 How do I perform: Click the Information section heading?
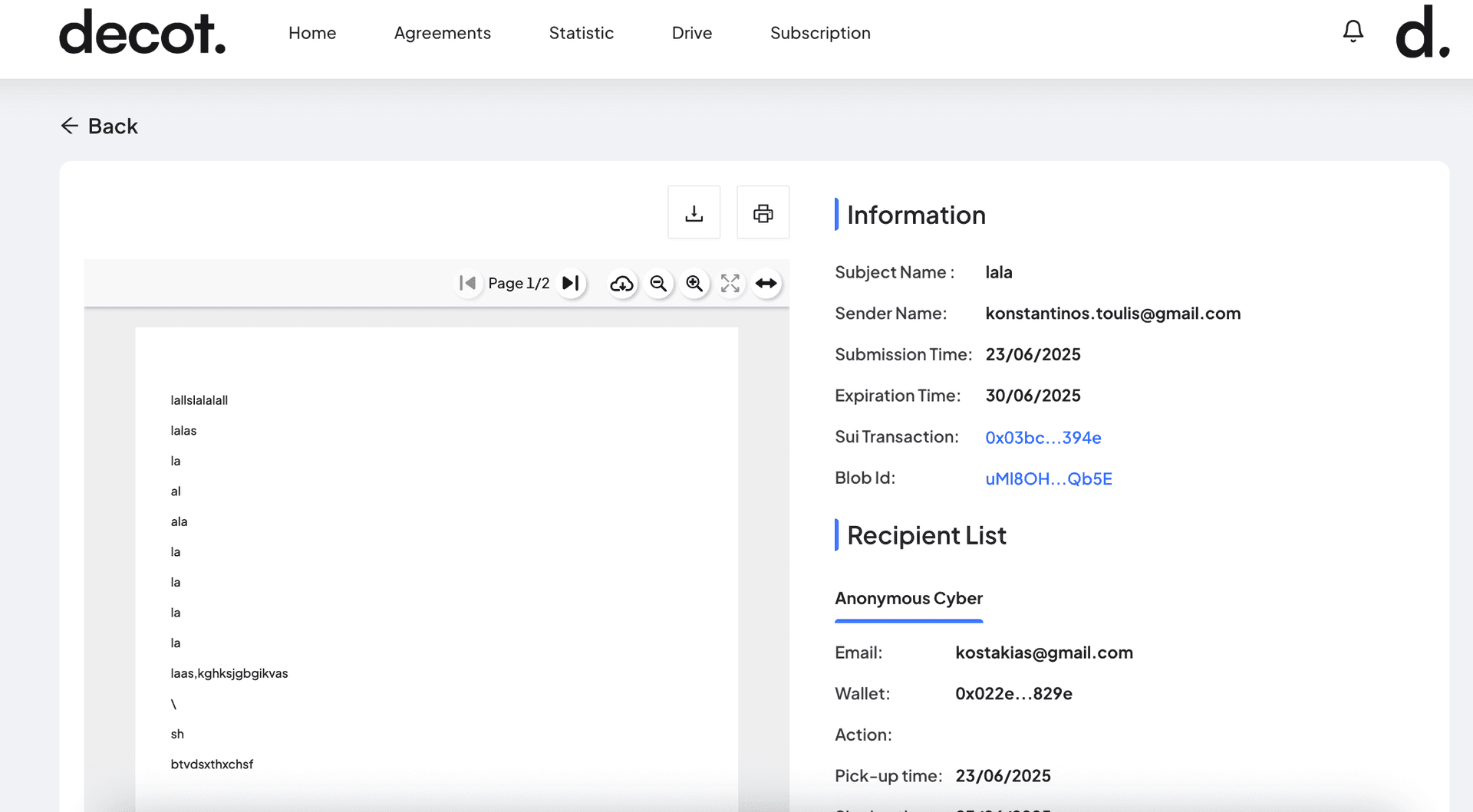coord(916,215)
